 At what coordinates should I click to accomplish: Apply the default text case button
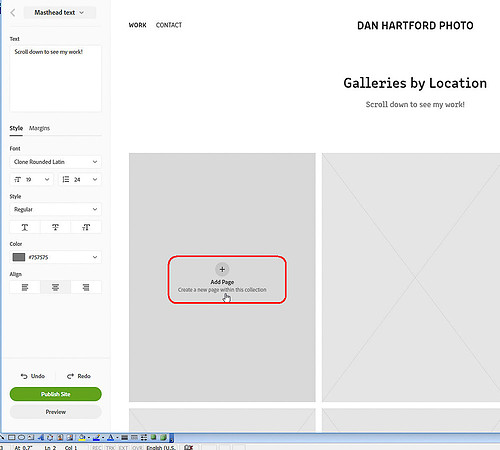(x=25, y=227)
